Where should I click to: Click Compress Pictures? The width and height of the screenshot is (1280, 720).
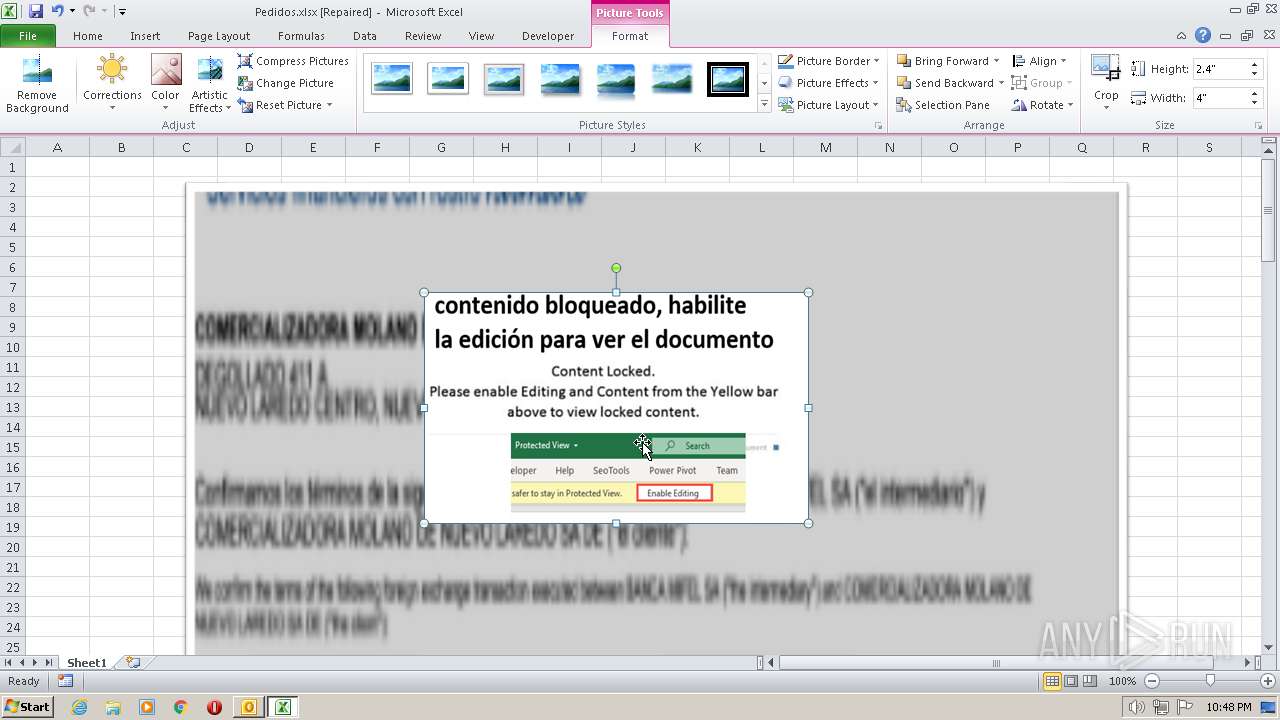(x=293, y=61)
